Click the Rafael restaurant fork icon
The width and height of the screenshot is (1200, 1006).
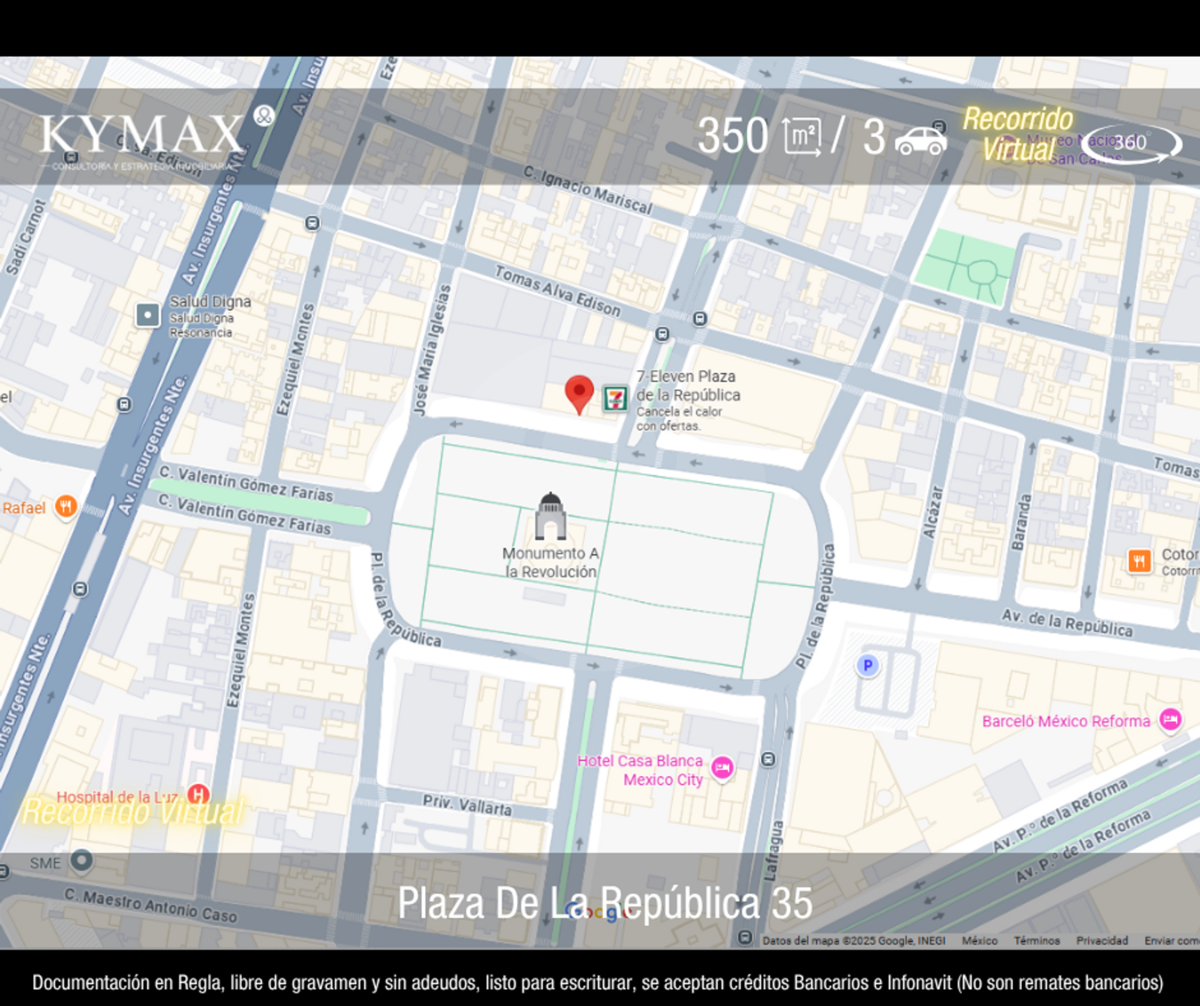pyautogui.click(x=66, y=507)
